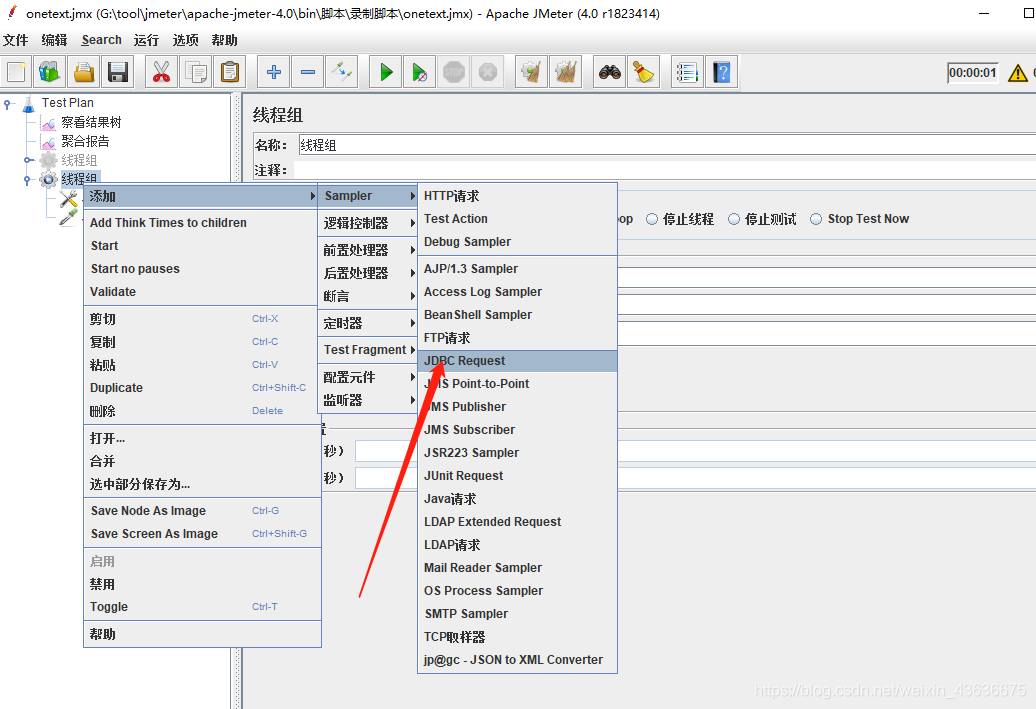Click the Clear results broom icon

531,72
